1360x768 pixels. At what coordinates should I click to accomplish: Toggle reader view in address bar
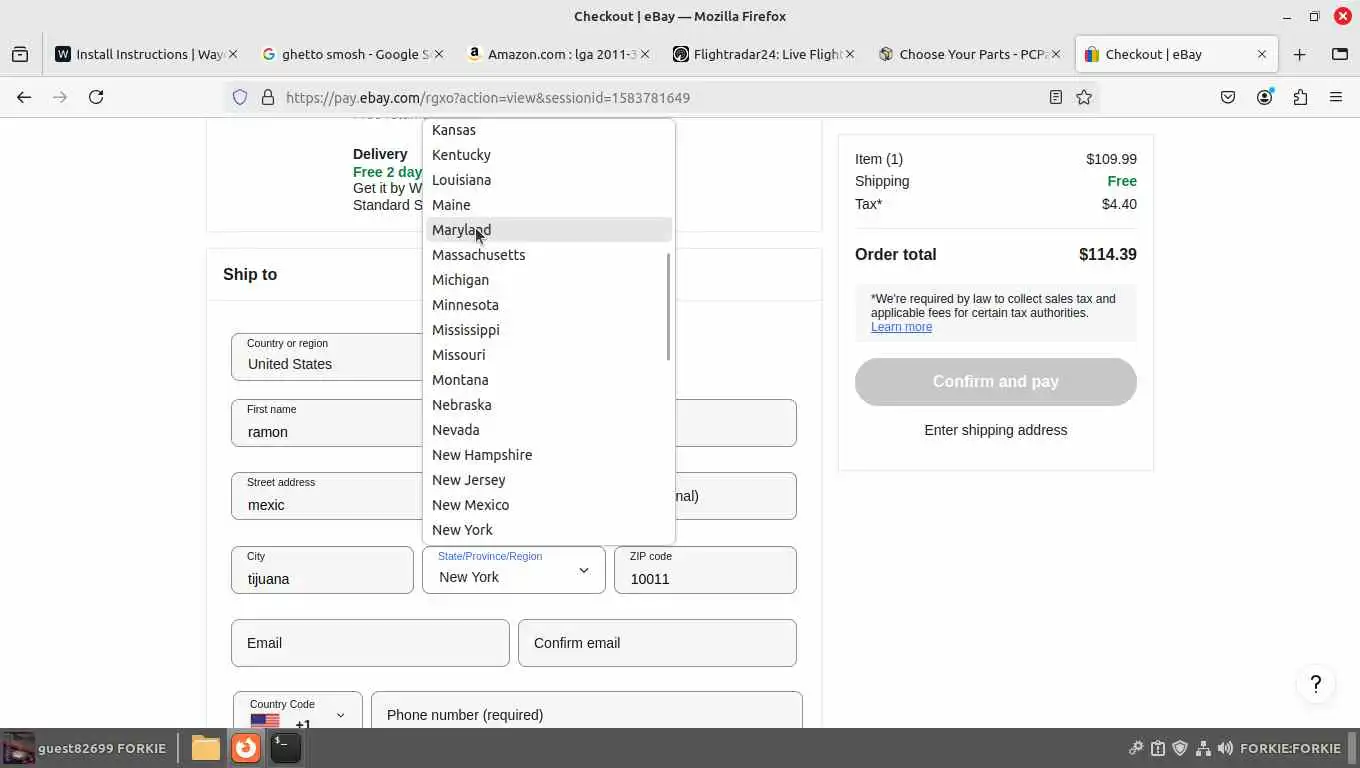click(x=1055, y=97)
